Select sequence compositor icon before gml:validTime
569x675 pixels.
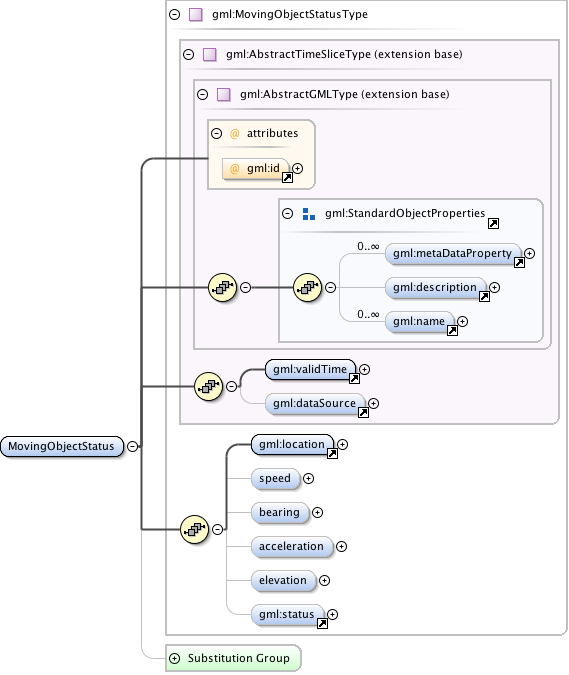coord(209,387)
